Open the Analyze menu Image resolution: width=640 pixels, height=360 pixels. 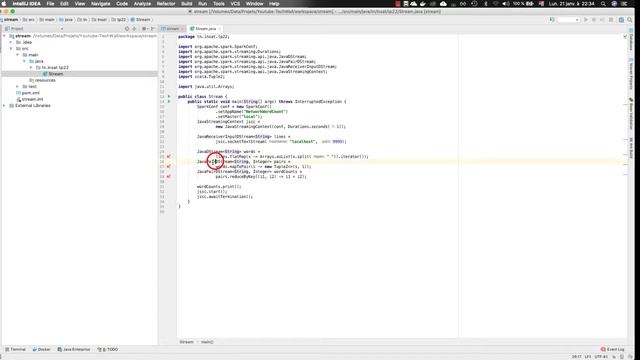tap(142, 4)
